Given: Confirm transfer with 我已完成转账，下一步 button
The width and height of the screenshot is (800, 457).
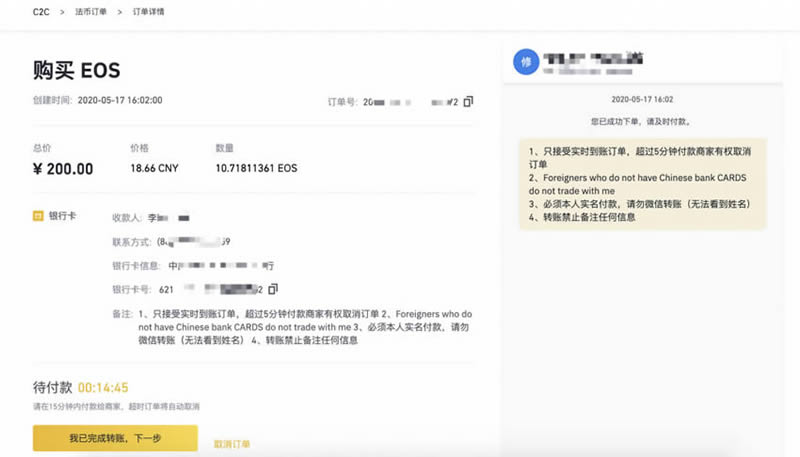Looking at the screenshot, I should click(114, 438).
